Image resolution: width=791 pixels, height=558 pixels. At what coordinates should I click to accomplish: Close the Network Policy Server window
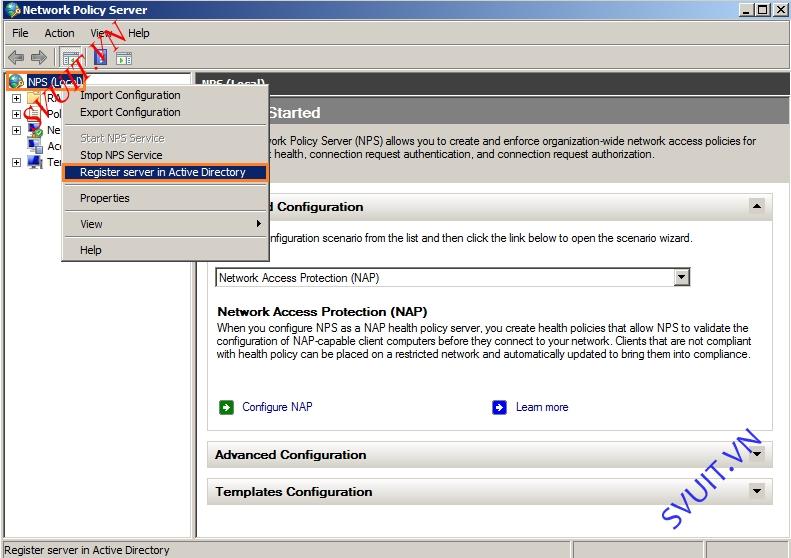coord(780,10)
